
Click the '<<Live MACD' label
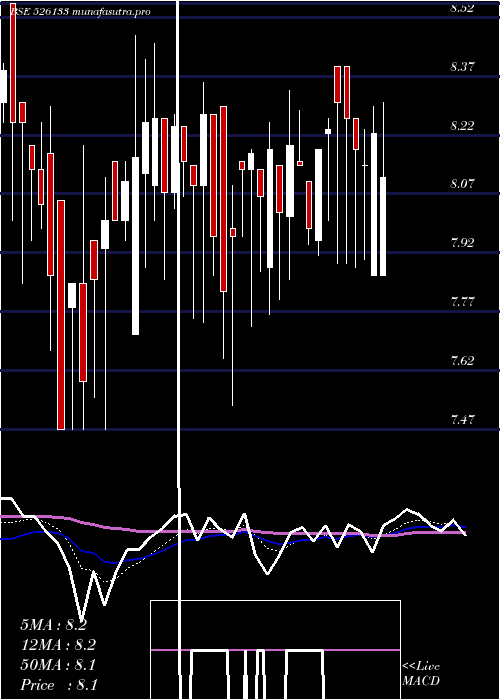[421, 673]
